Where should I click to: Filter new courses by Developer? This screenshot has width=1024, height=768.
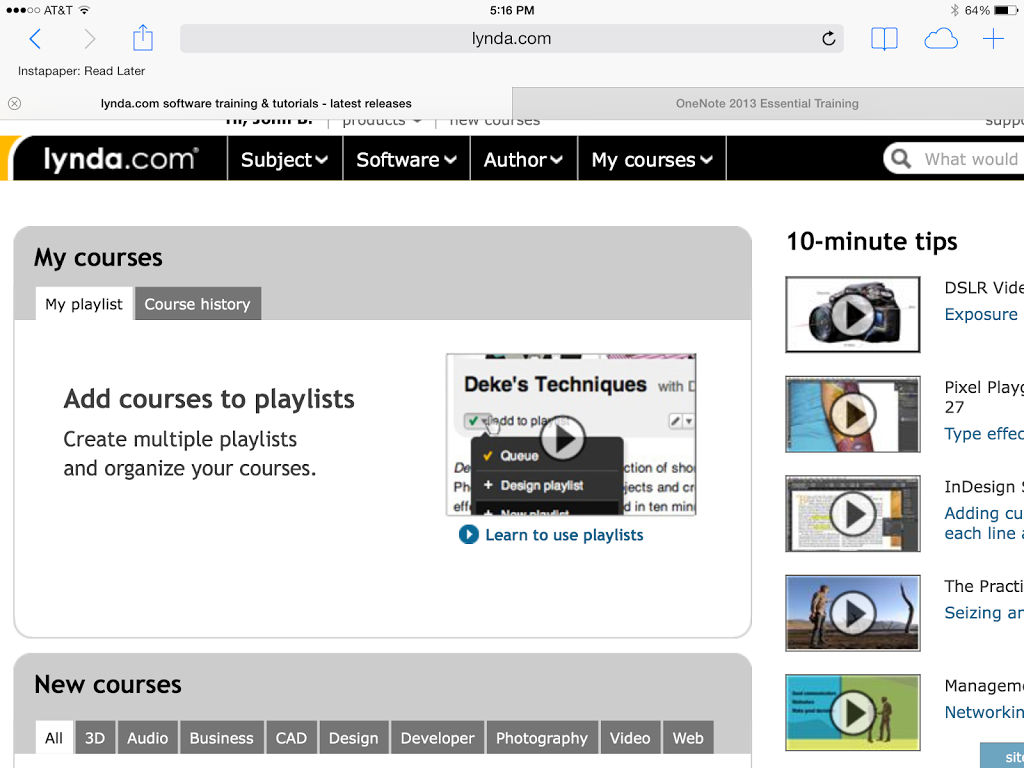[x=438, y=738]
